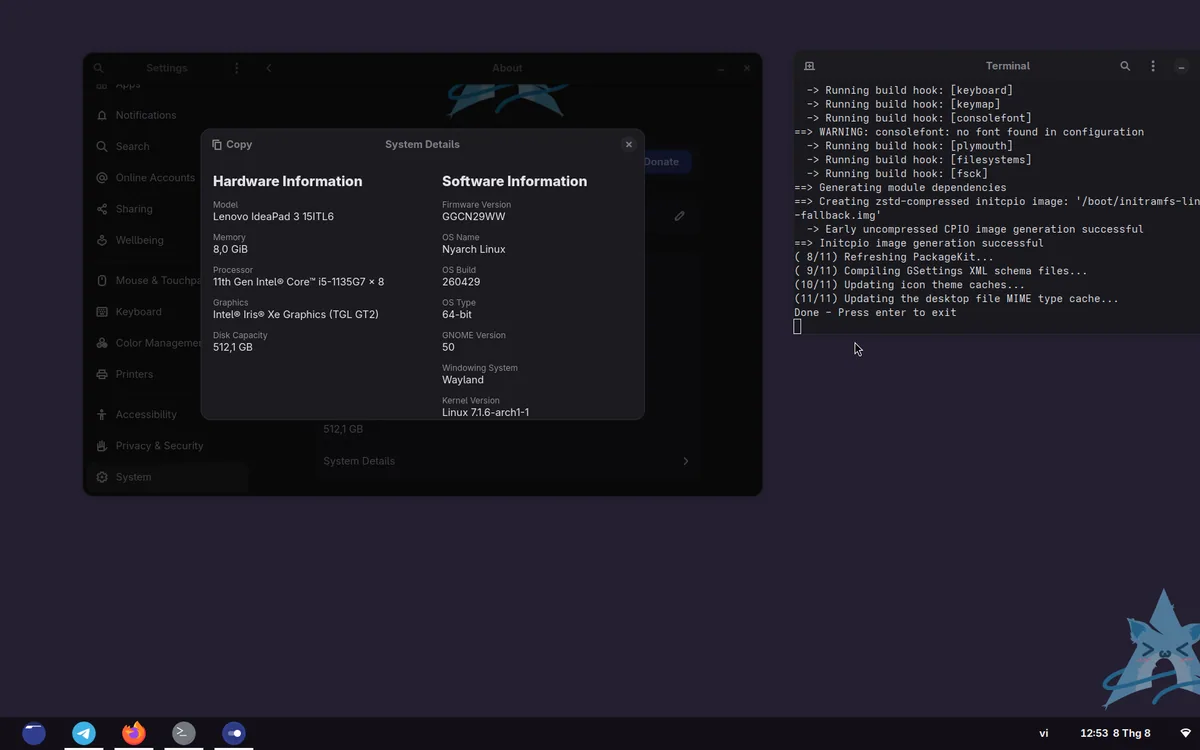Open the clock showing 12:53 8 Thg 8
The height and width of the screenshot is (750, 1200).
pos(1115,733)
